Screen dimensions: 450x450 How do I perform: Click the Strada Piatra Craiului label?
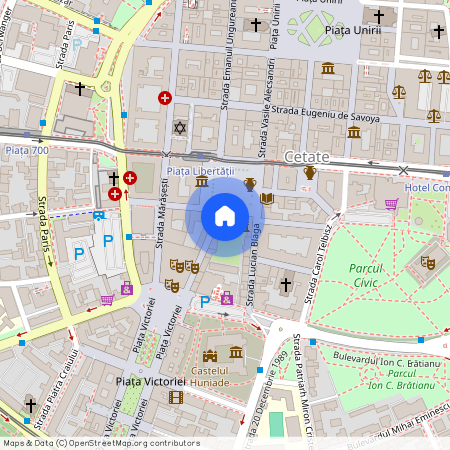pos(56,389)
